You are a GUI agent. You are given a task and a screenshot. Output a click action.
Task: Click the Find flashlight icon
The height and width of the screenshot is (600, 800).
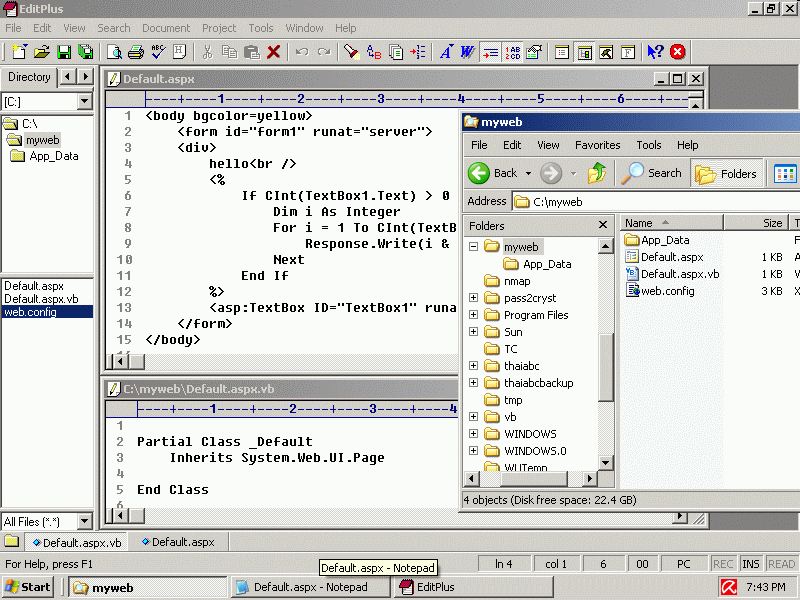(352, 52)
